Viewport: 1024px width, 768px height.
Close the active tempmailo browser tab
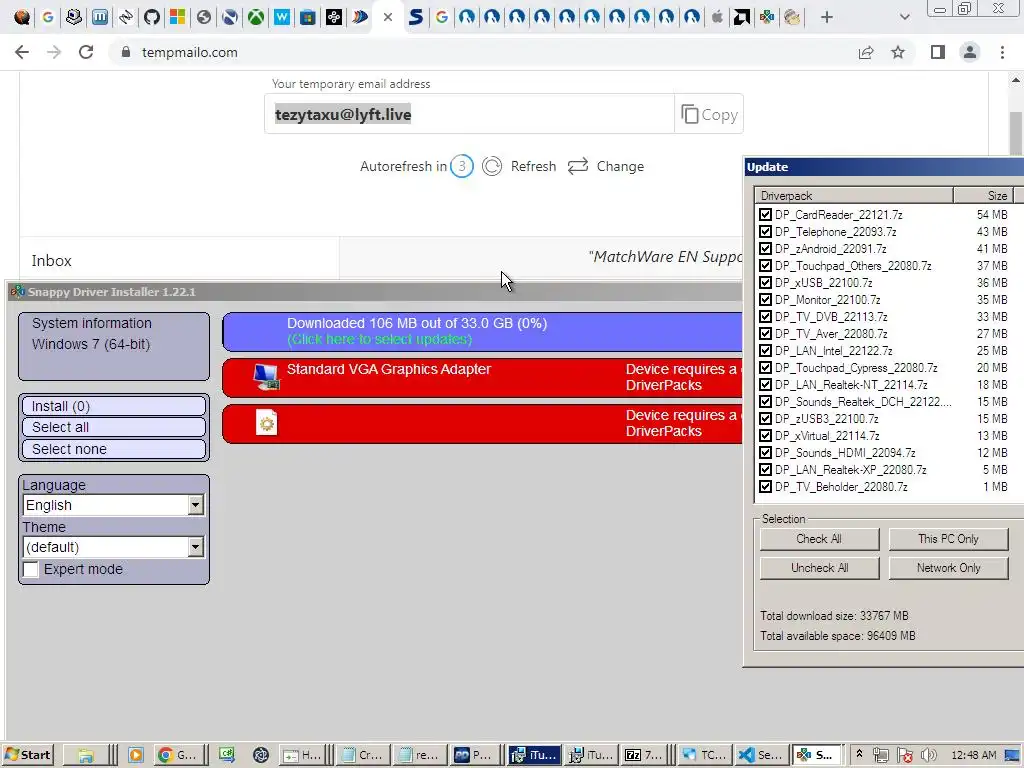pos(388,17)
